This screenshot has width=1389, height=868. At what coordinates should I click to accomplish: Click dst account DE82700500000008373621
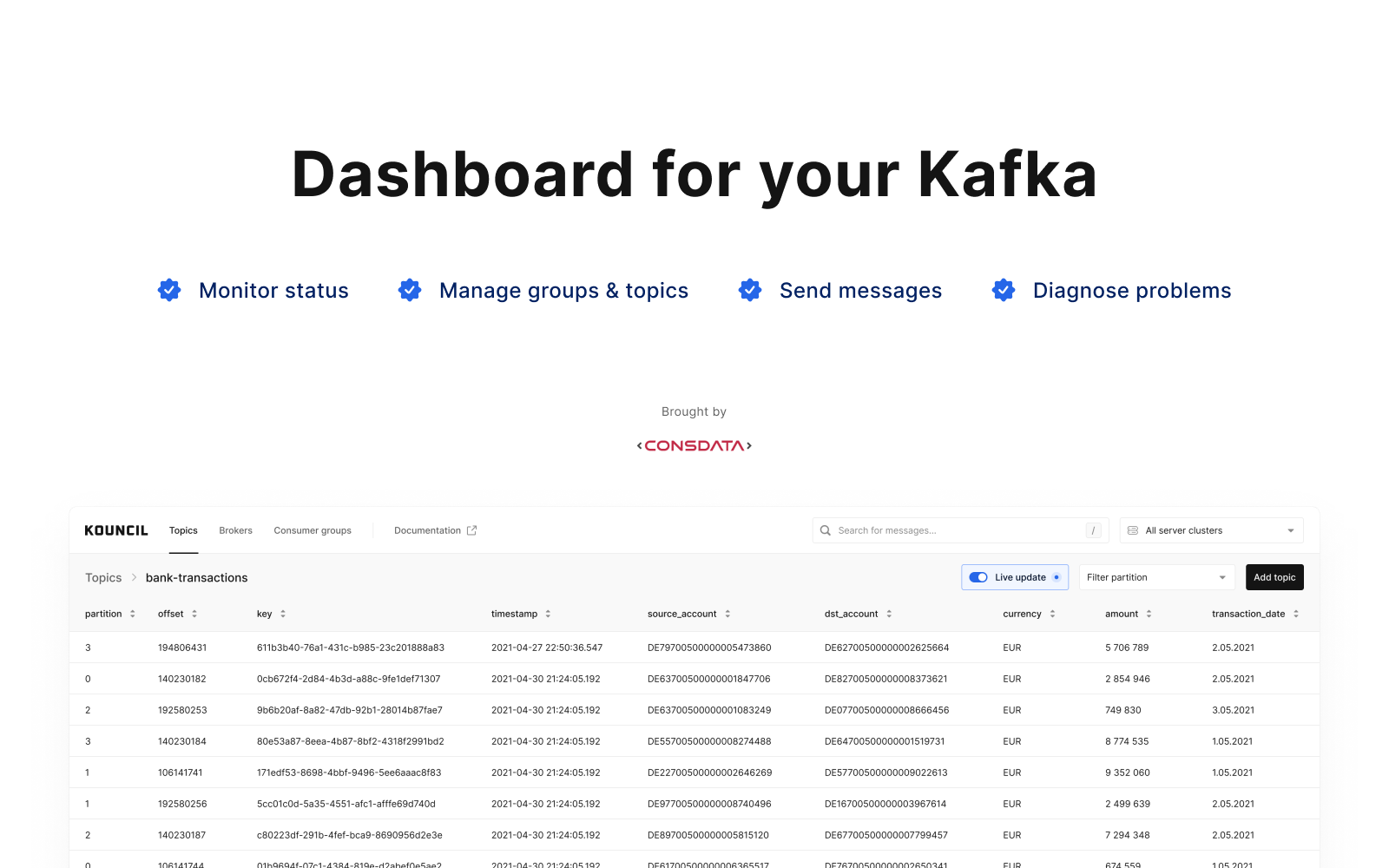pyautogui.click(x=886, y=679)
